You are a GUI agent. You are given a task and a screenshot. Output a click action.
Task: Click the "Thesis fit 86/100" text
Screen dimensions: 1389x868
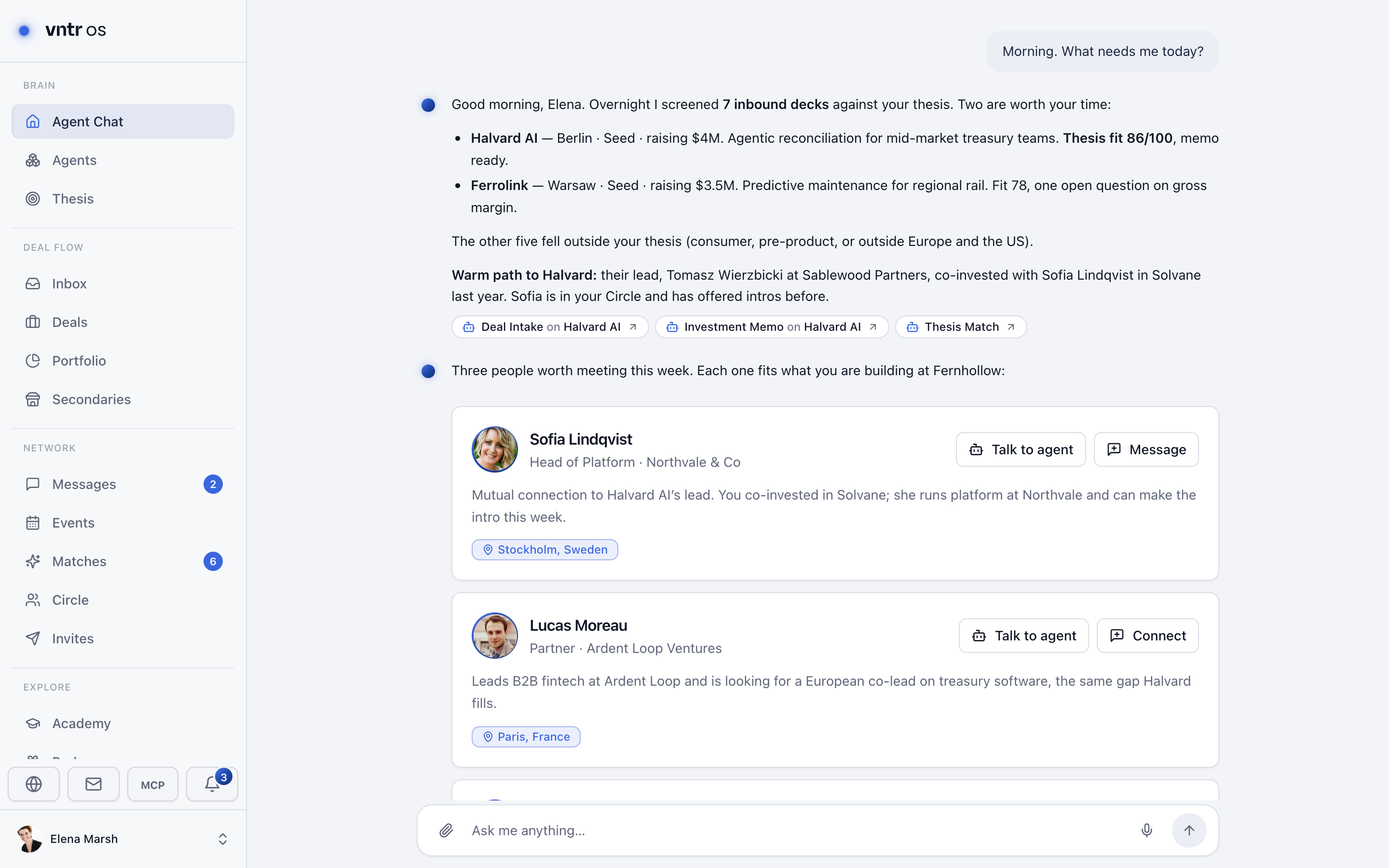click(x=1117, y=138)
